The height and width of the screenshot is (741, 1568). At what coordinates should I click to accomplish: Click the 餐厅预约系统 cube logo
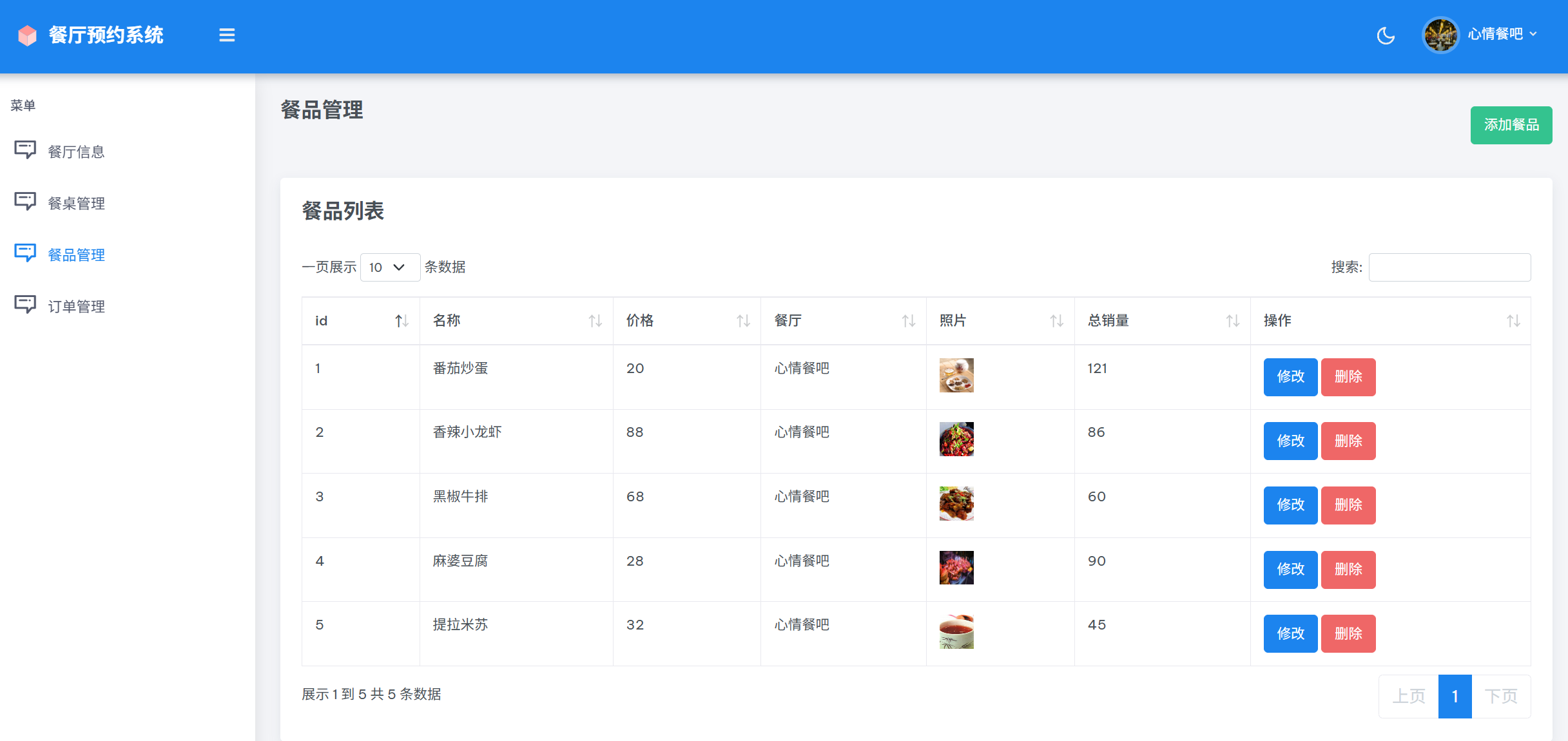[28, 35]
